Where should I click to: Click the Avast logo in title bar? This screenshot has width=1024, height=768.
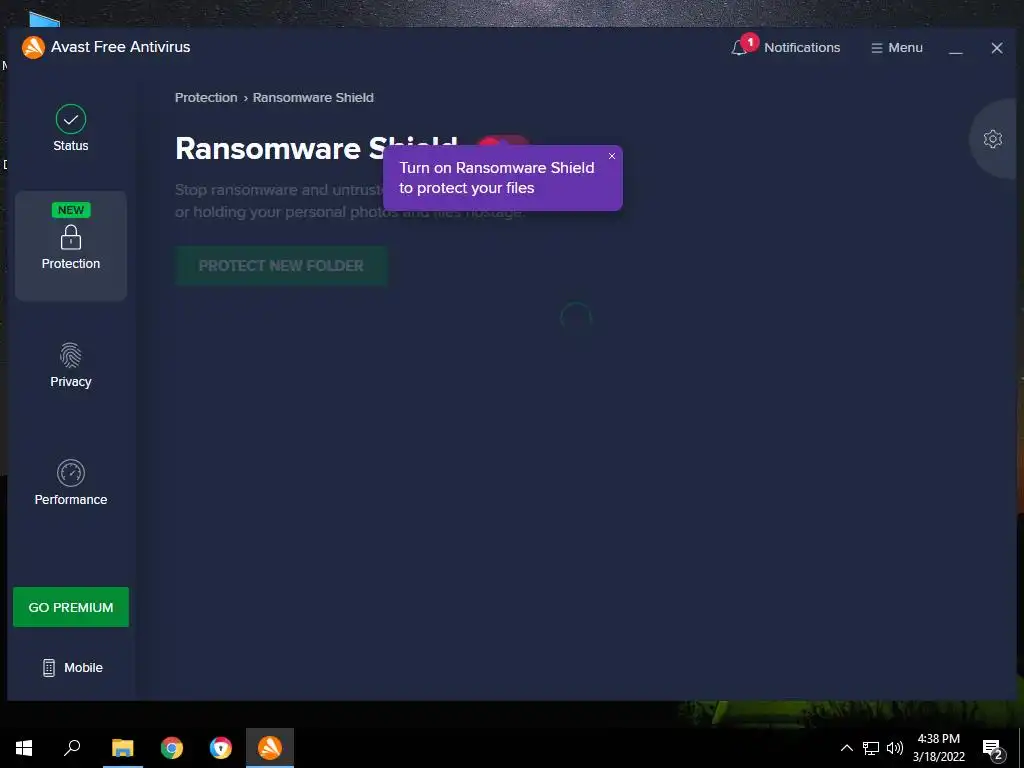click(33, 47)
